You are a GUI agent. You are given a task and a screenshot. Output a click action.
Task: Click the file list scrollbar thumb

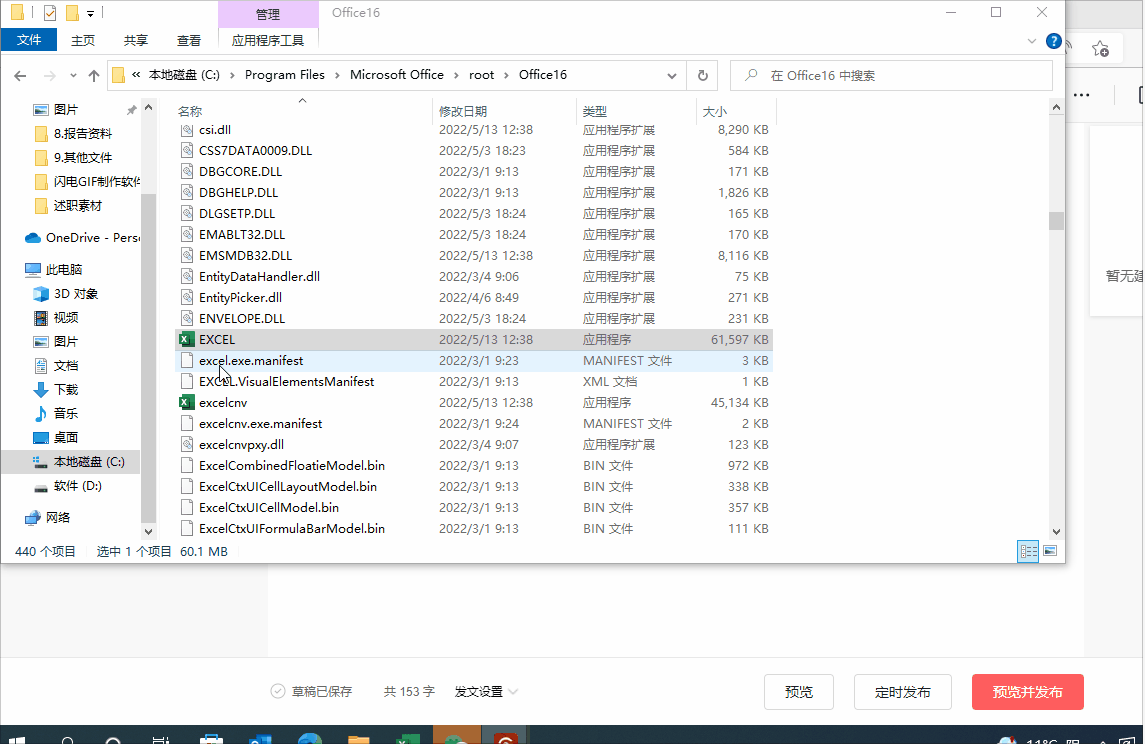tap(1056, 220)
